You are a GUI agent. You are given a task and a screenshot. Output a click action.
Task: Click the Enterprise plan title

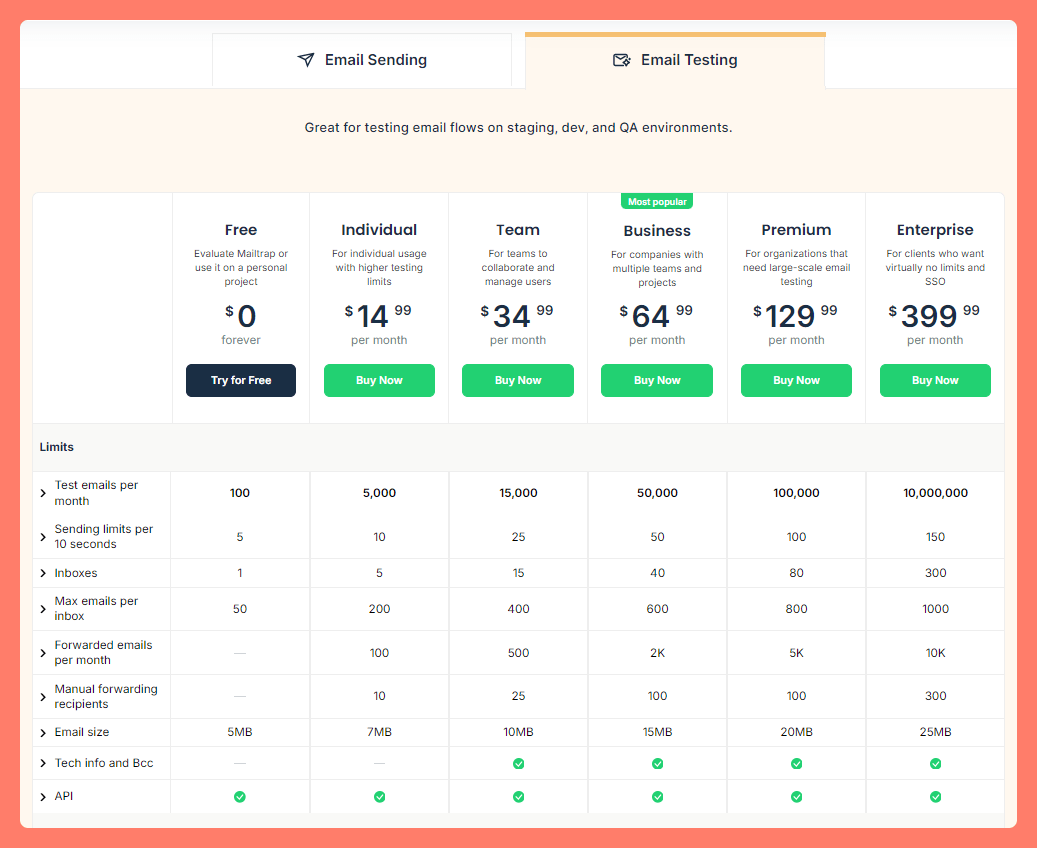tap(935, 230)
